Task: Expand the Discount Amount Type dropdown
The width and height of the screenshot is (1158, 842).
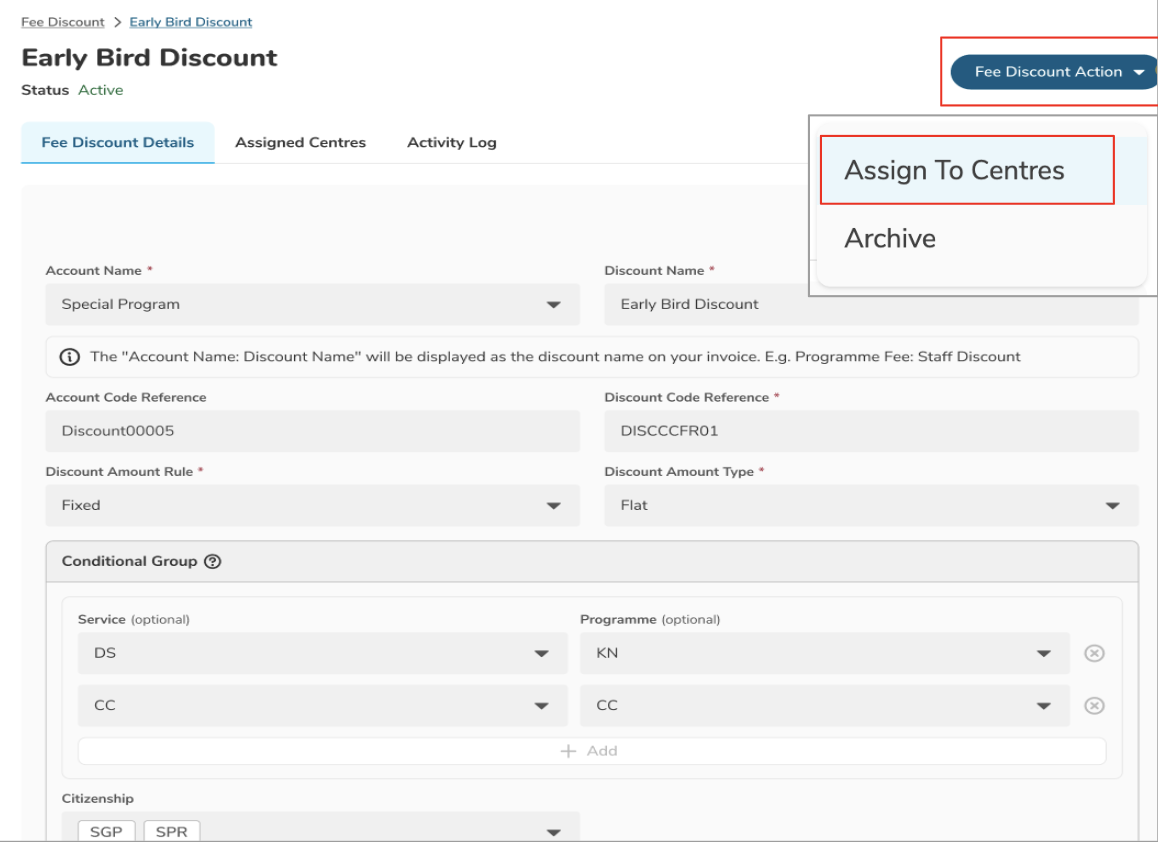Action: point(870,505)
